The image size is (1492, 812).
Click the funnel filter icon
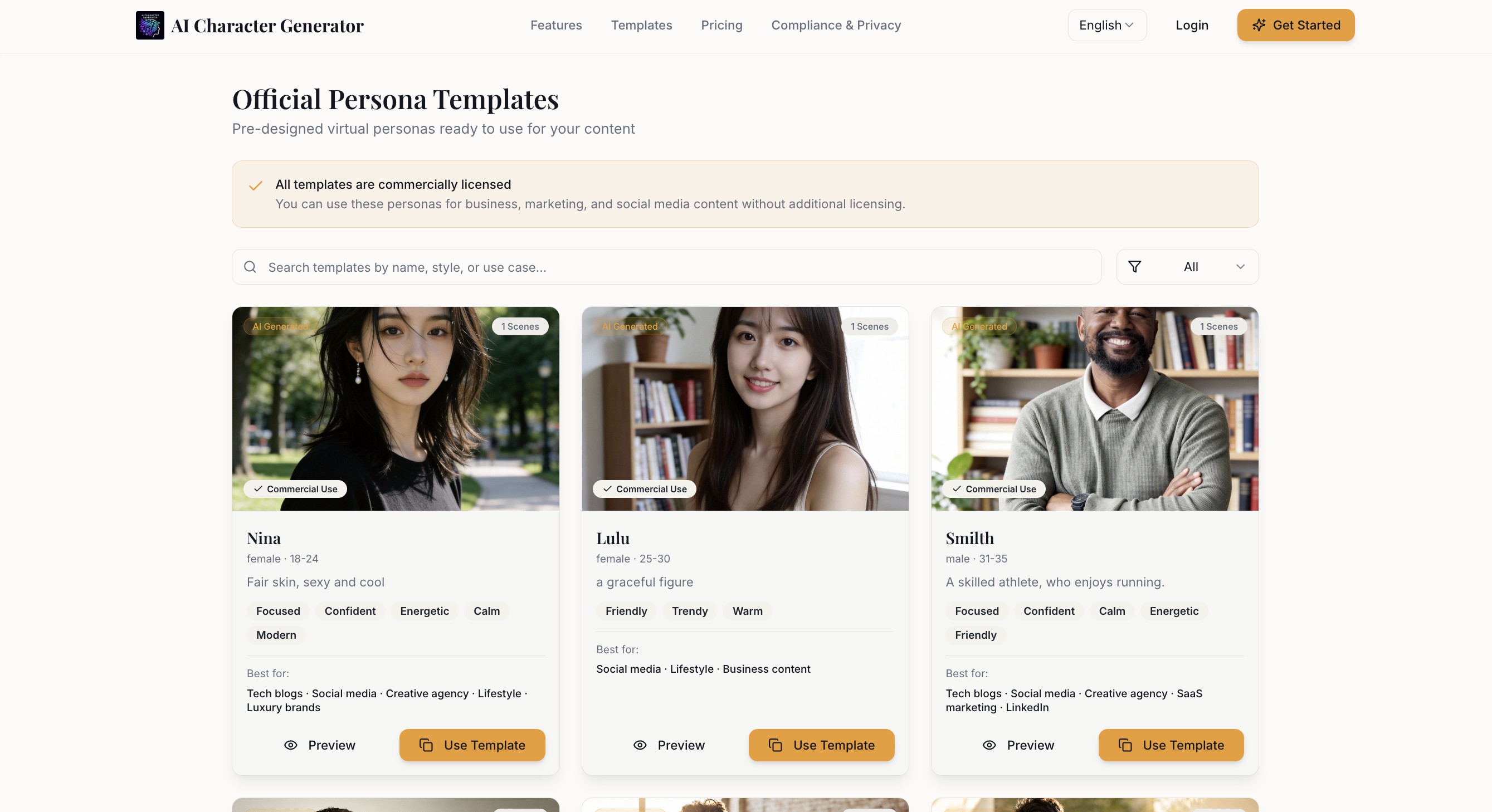coord(1135,267)
